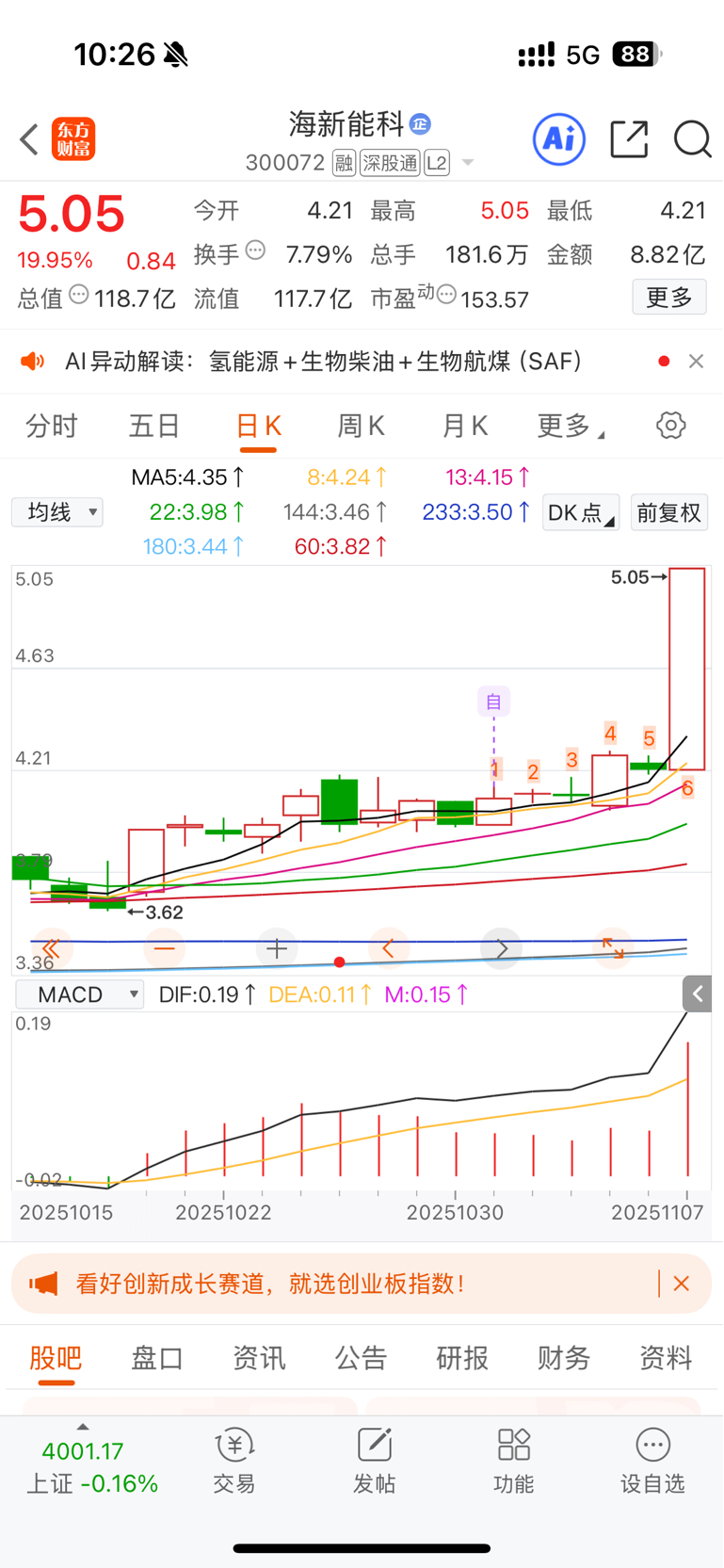Tap the 前复权 button

(x=669, y=512)
